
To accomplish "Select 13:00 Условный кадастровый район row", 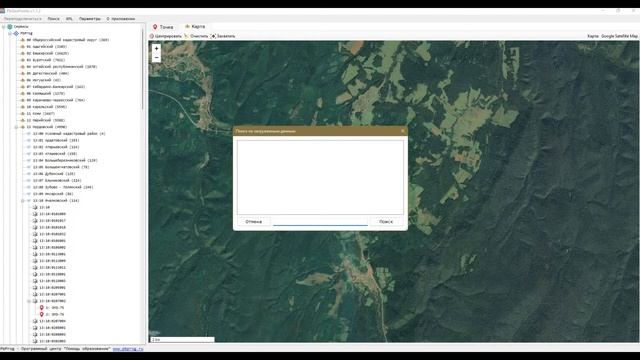I will 69,134.
